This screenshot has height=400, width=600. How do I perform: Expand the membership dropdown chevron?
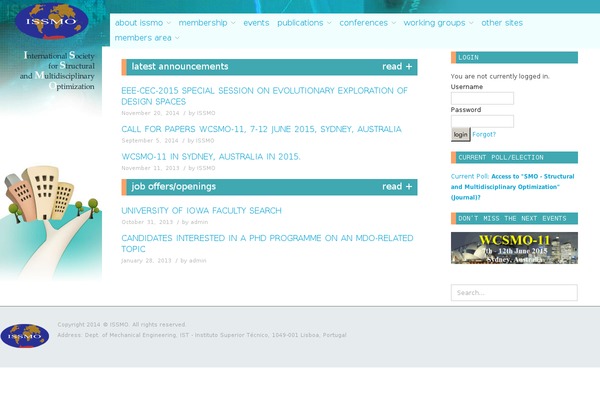pyautogui.click(x=233, y=23)
